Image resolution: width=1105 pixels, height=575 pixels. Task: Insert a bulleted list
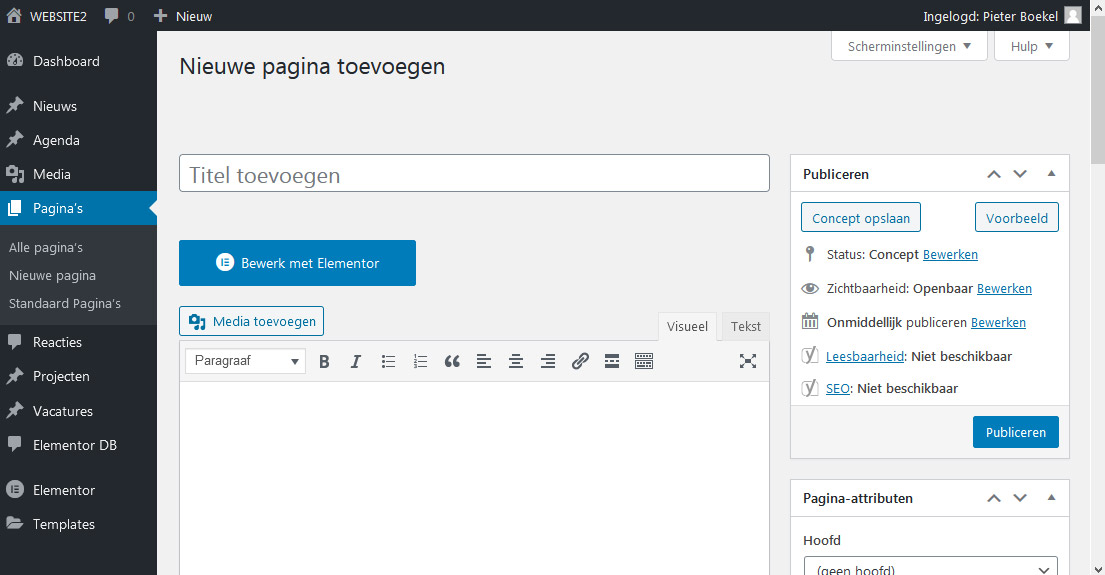pos(388,362)
